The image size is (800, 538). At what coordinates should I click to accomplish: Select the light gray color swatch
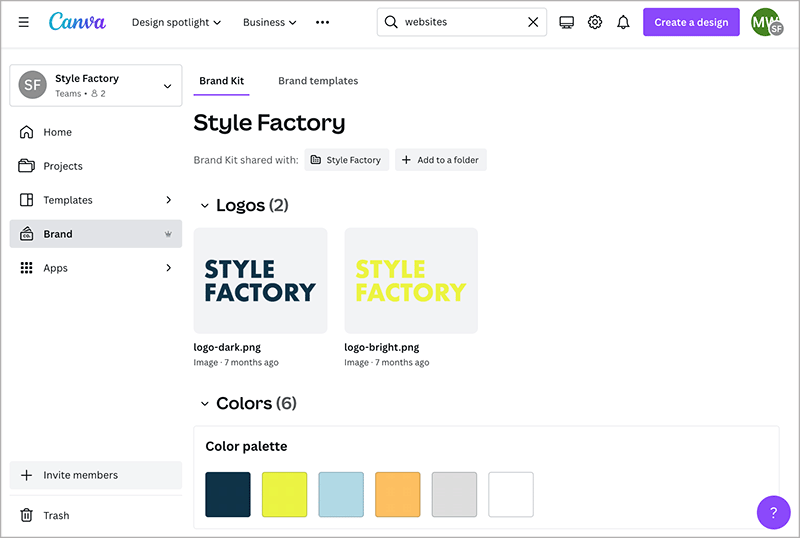(455, 494)
